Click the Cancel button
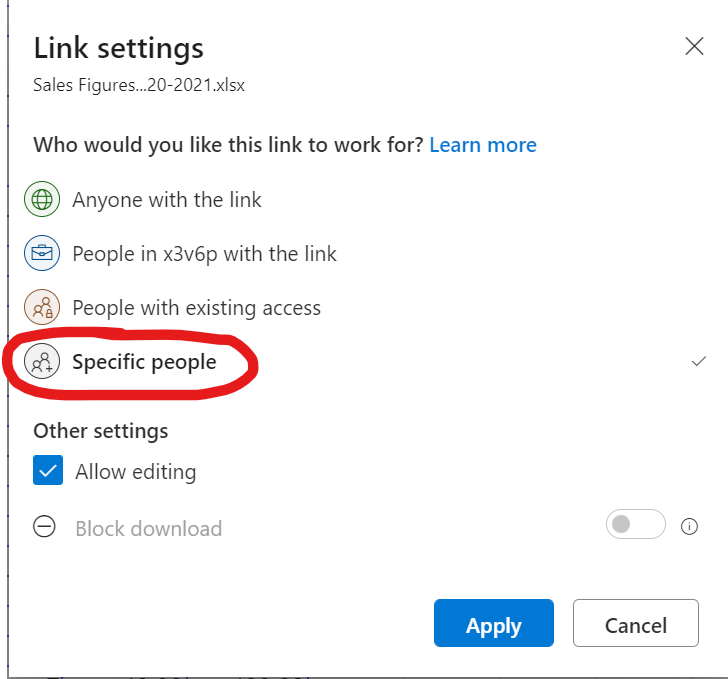Viewport: 728px width, 679px height. pyautogui.click(x=635, y=626)
